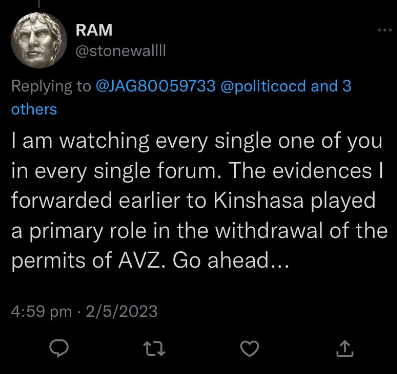Viewport: 397px width, 374px height.
Task: Open the three-dot more options menu
Action: pos(385,30)
